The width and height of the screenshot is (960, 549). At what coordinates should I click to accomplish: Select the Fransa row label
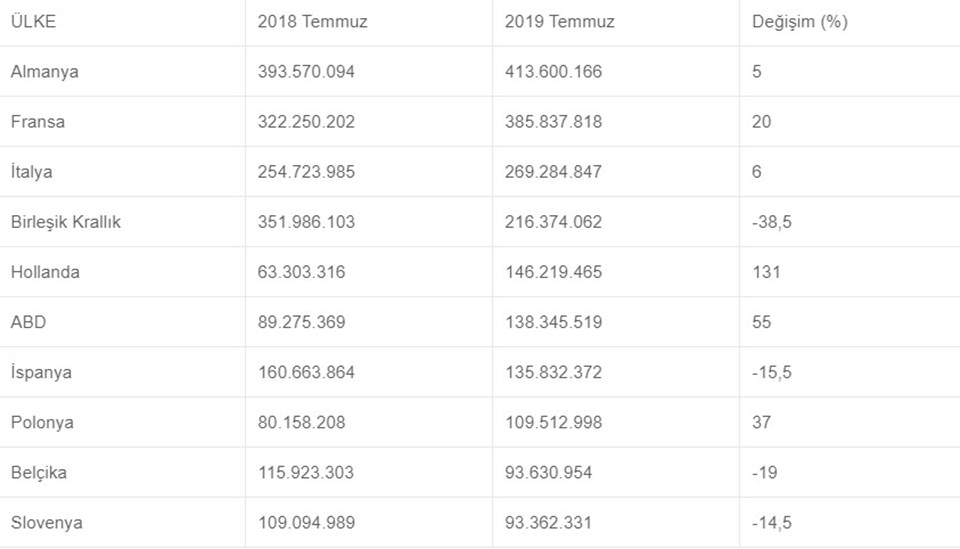pyautogui.click(x=37, y=122)
